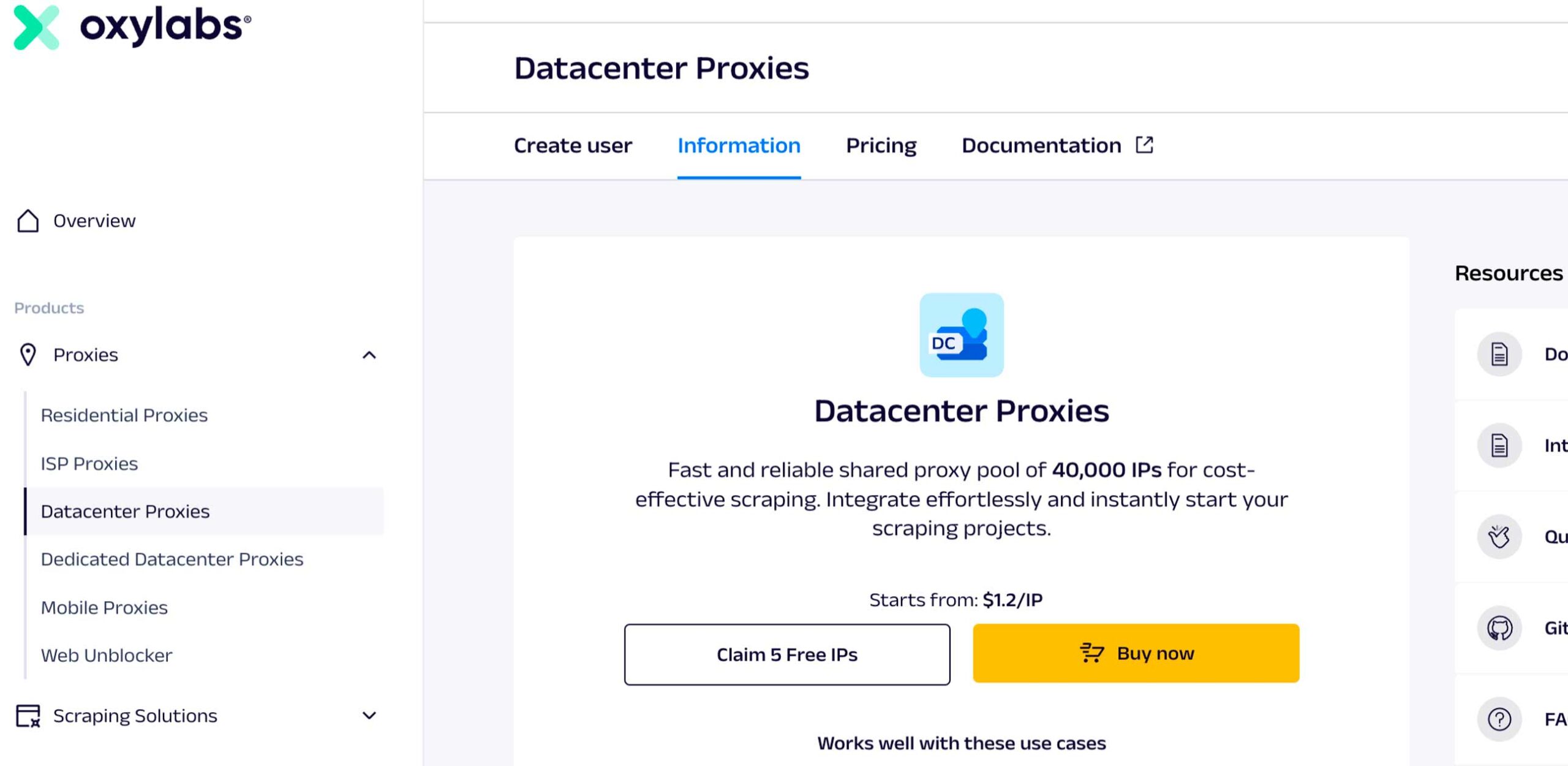Go to Residential Proxies in sidebar

coord(124,415)
